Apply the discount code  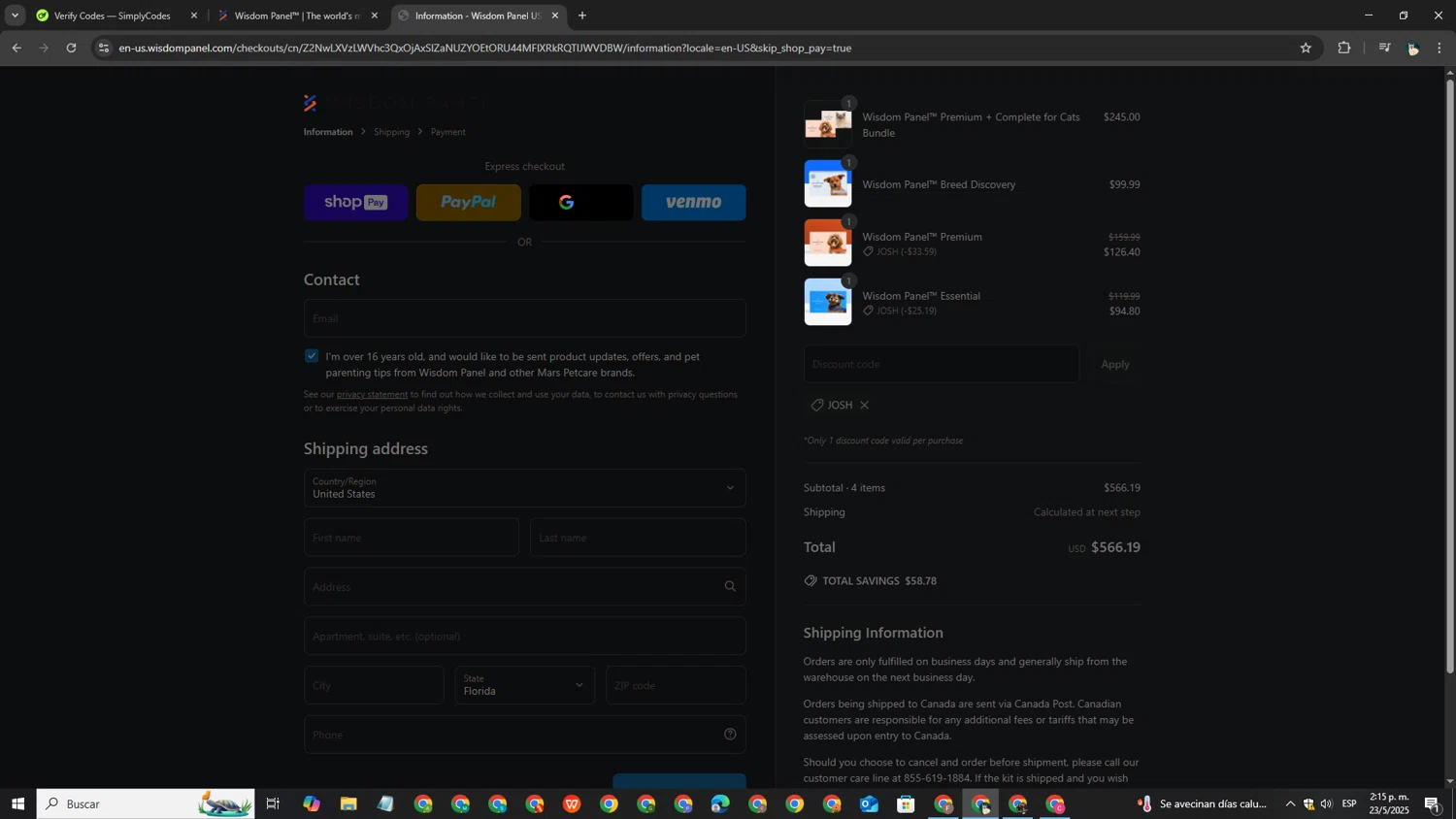point(1115,364)
